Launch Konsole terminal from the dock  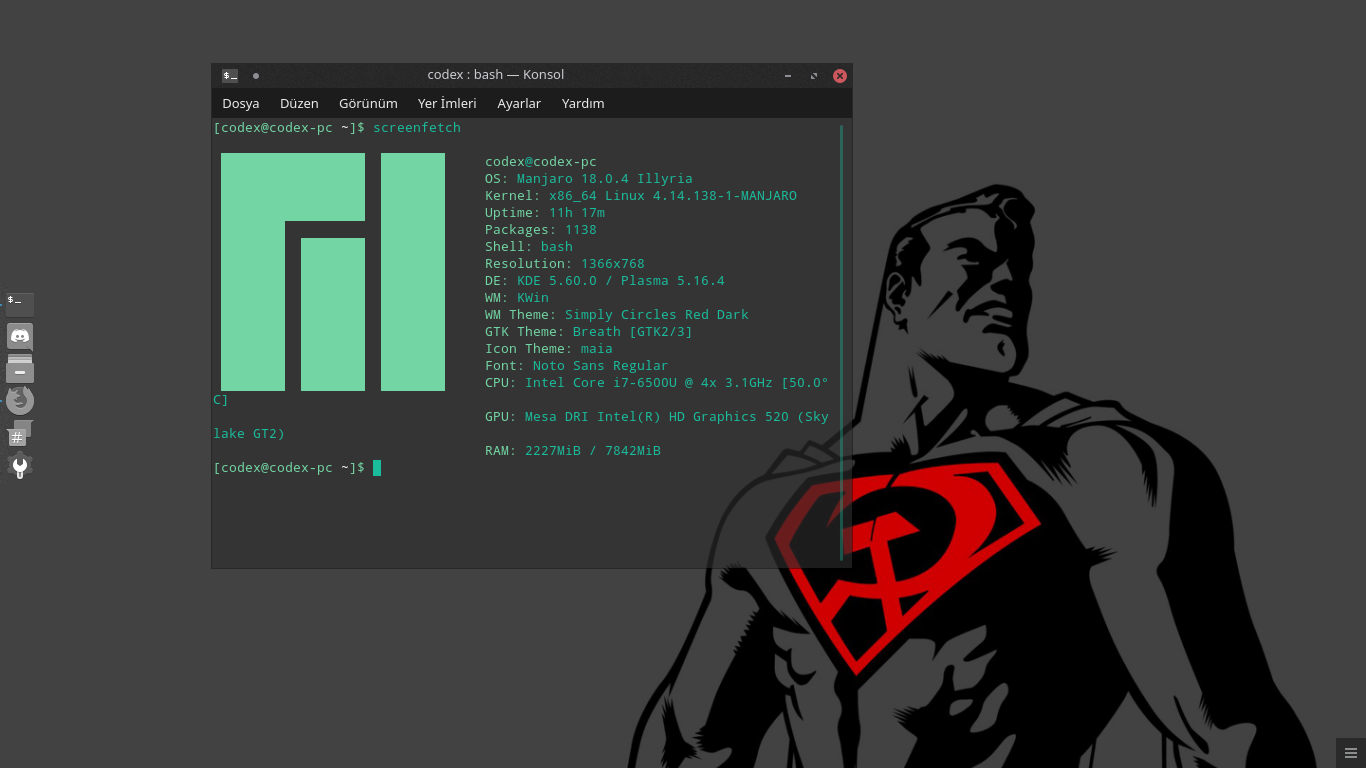(x=20, y=304)
